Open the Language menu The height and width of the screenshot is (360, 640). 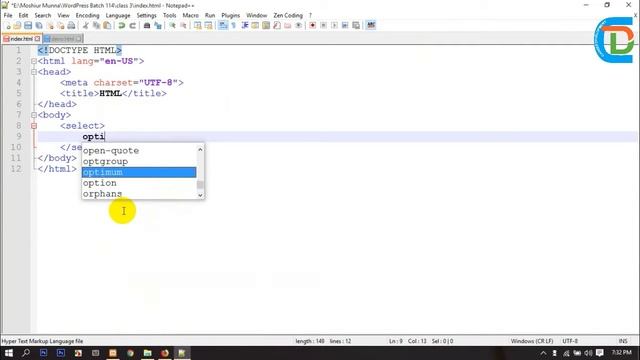click(x=118, y=15)
